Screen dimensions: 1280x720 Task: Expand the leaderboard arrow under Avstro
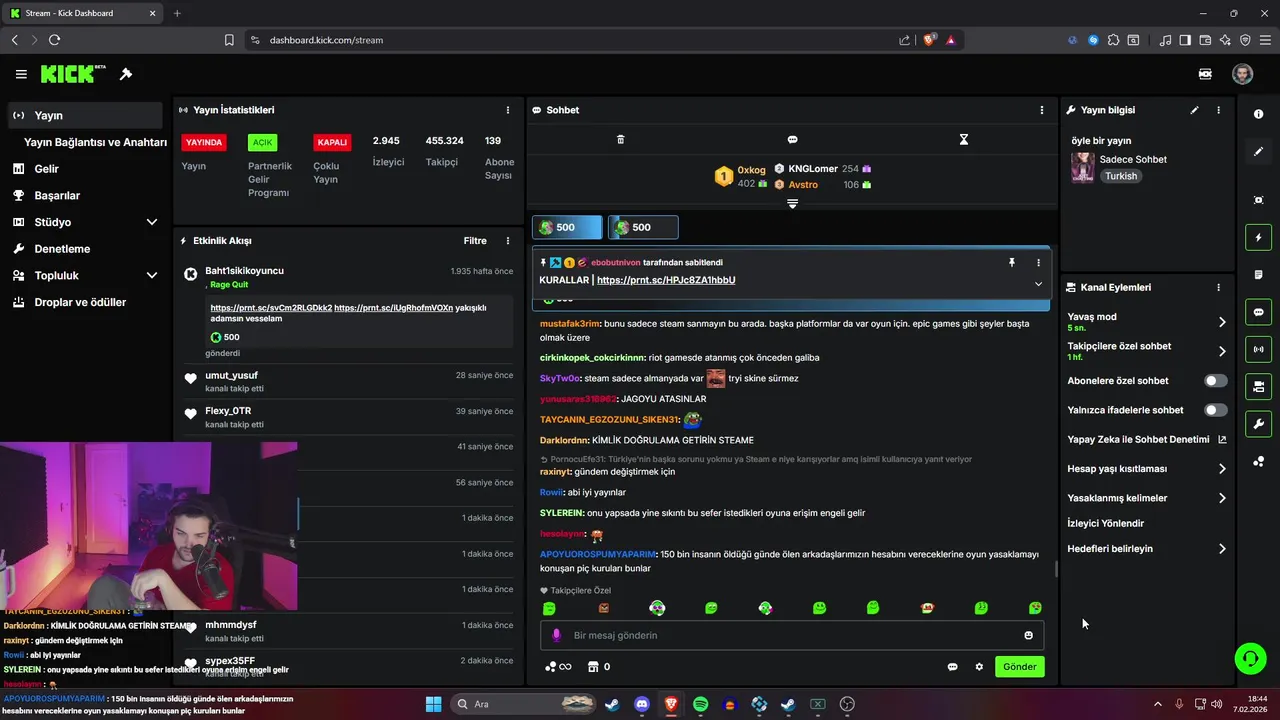click(792, 203)
